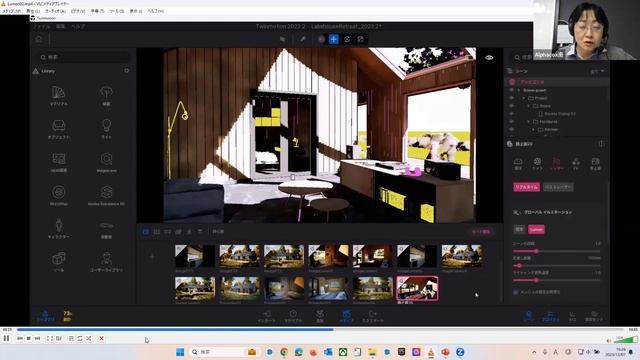Select the Rotate gizmo tool
640x360 pixels.
click(347, 39)
